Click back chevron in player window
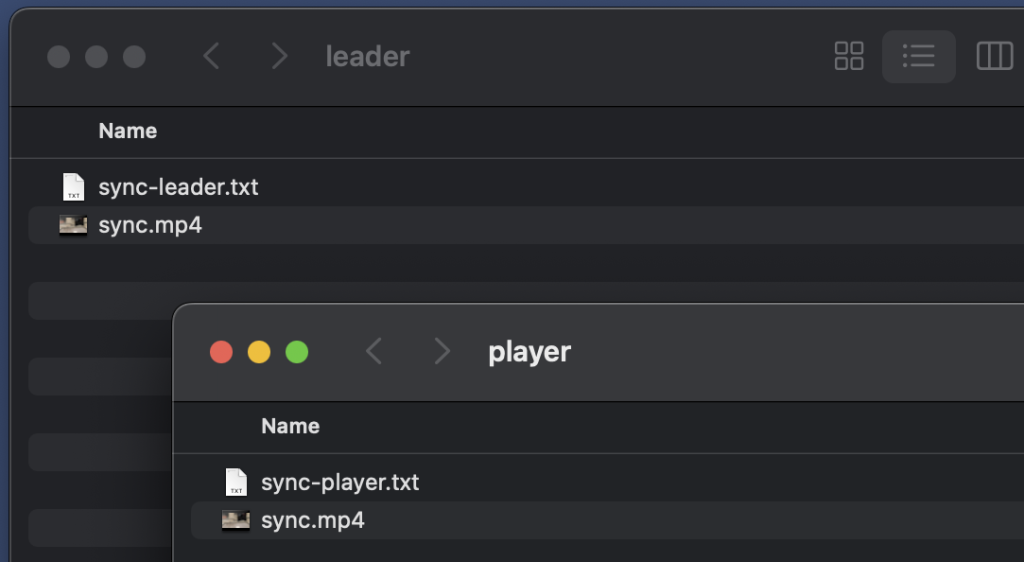The width and height of the screenshot is (1024, 562). pyautogui.click(x=374, y=351)
